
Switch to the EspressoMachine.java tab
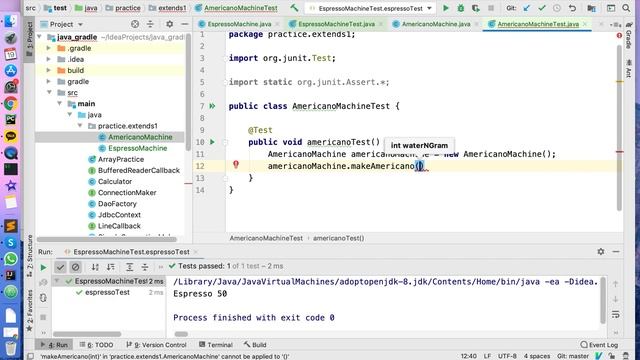pyautogui.click(x=239, y=24)
